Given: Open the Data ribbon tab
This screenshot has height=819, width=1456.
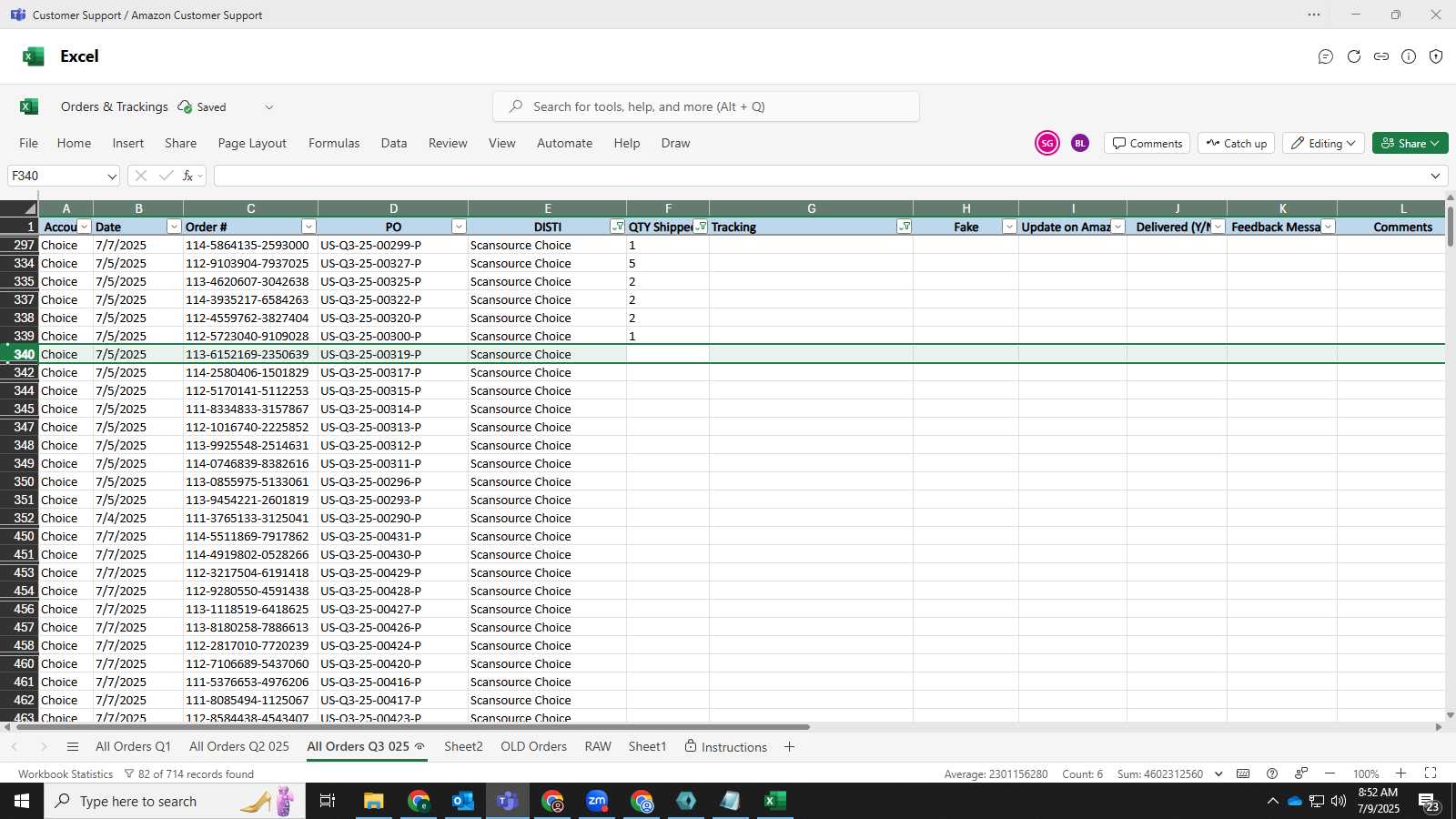Looking at the screenshot, I should pos(394,143).
